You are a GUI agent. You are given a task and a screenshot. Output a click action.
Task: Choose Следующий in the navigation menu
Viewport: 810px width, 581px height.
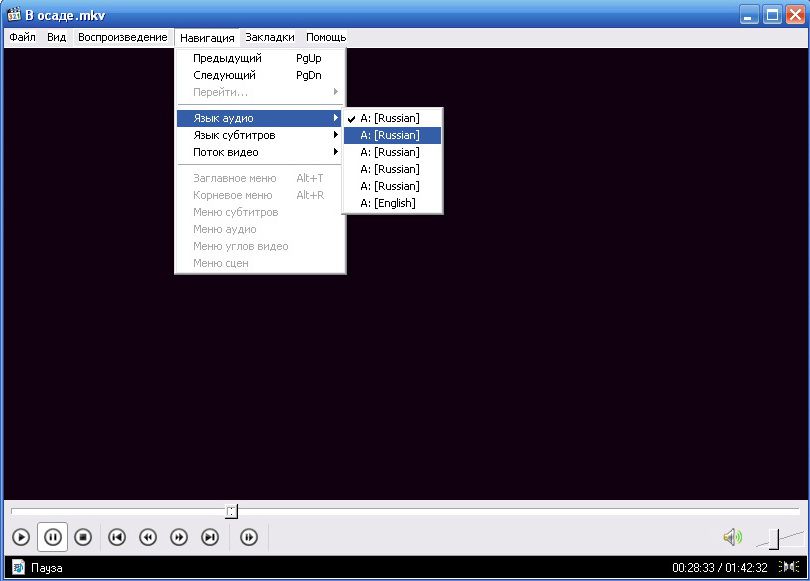point(260,75)
